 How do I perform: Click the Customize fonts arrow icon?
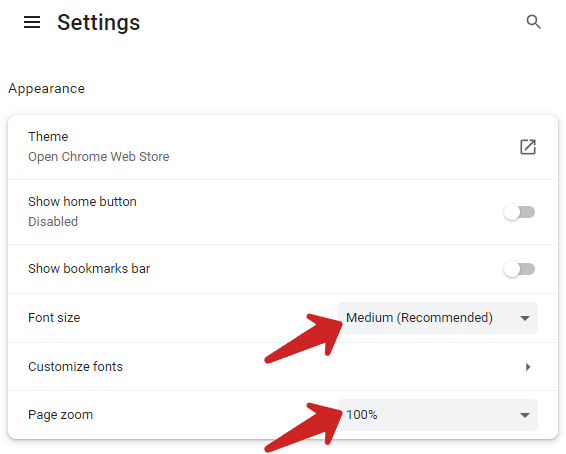(x=528, y=367)
